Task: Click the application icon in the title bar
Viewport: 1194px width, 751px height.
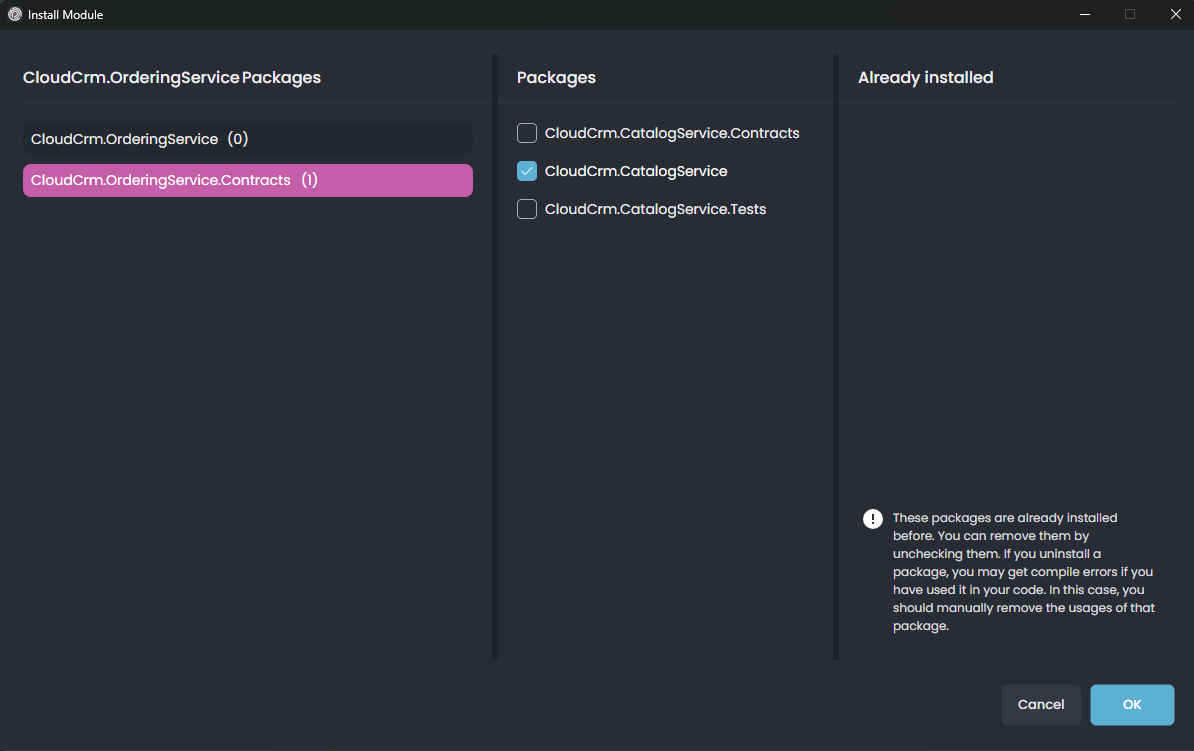Action: coord(13,14)
